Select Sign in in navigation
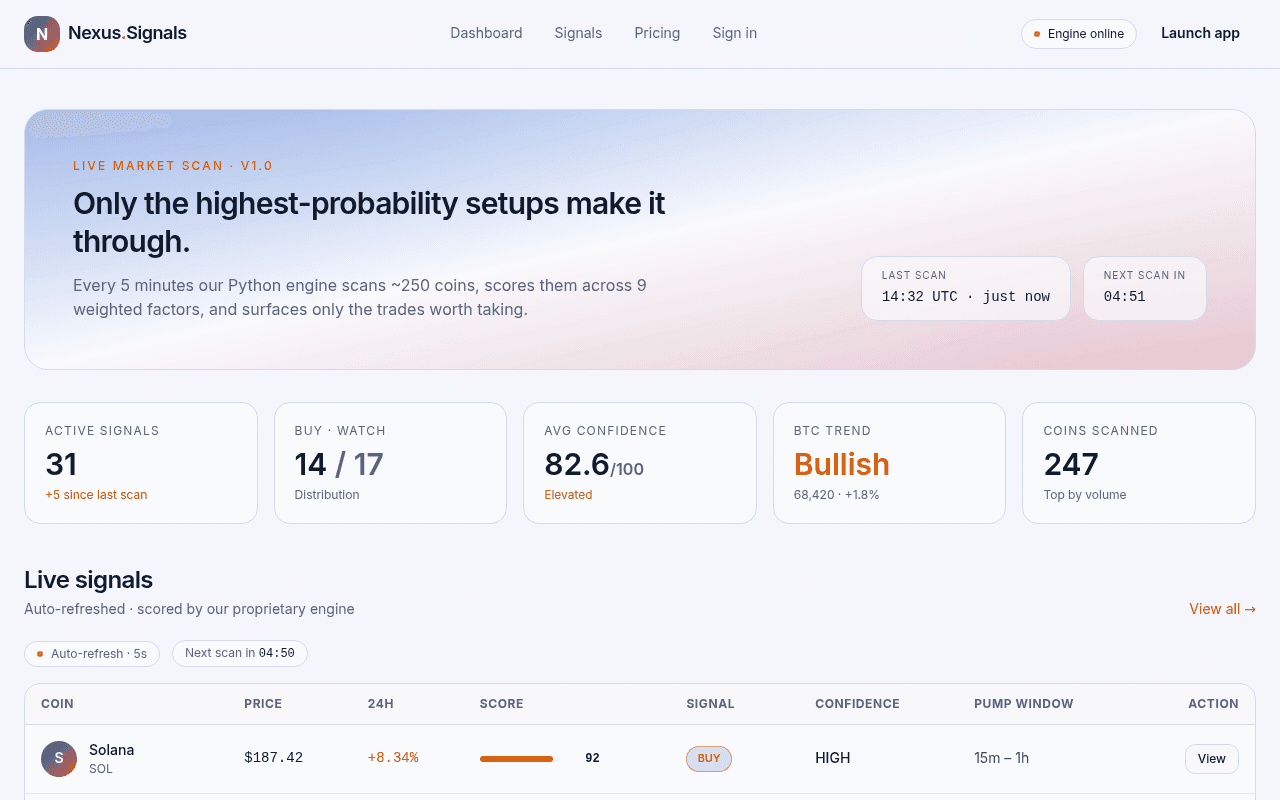Screen dimensions: 1280x800 tap(734, 33)
